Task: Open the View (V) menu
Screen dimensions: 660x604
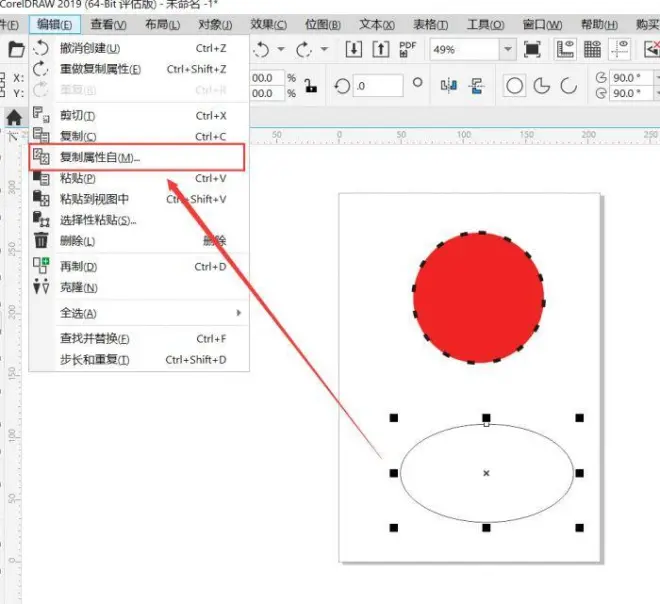Action: tap(108, 25)
